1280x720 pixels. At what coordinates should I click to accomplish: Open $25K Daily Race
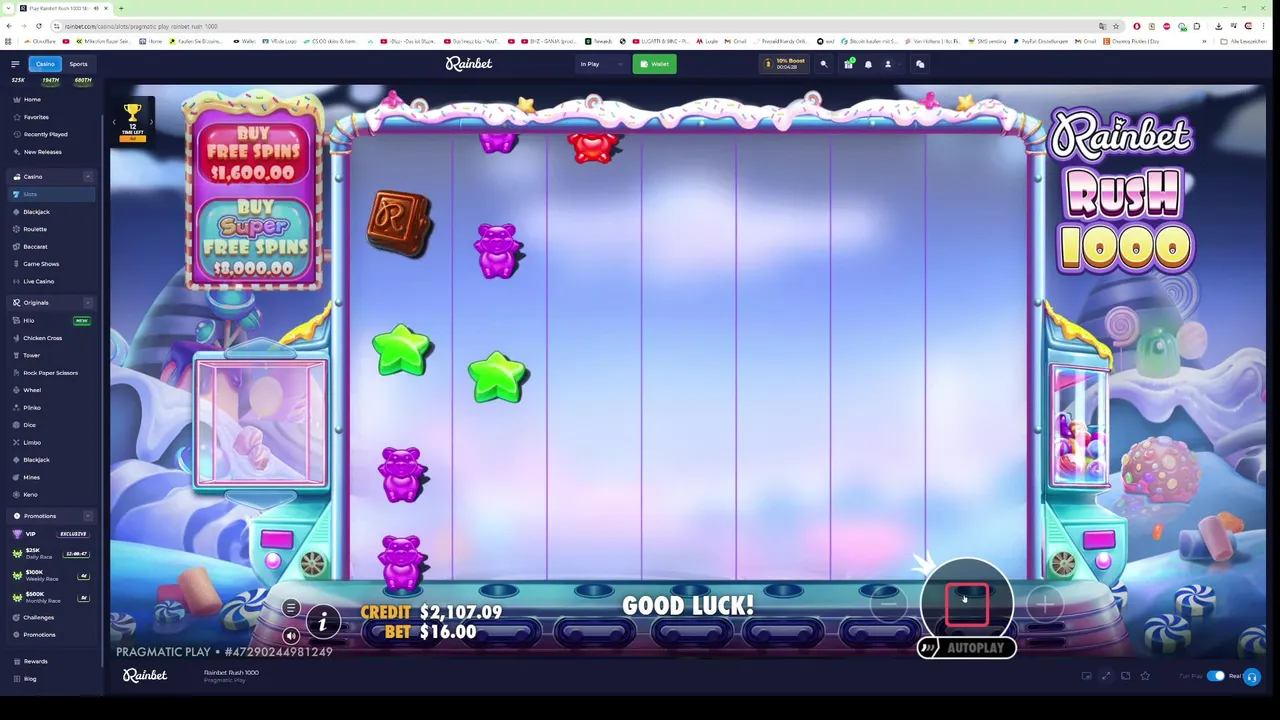tap(50, 554)
